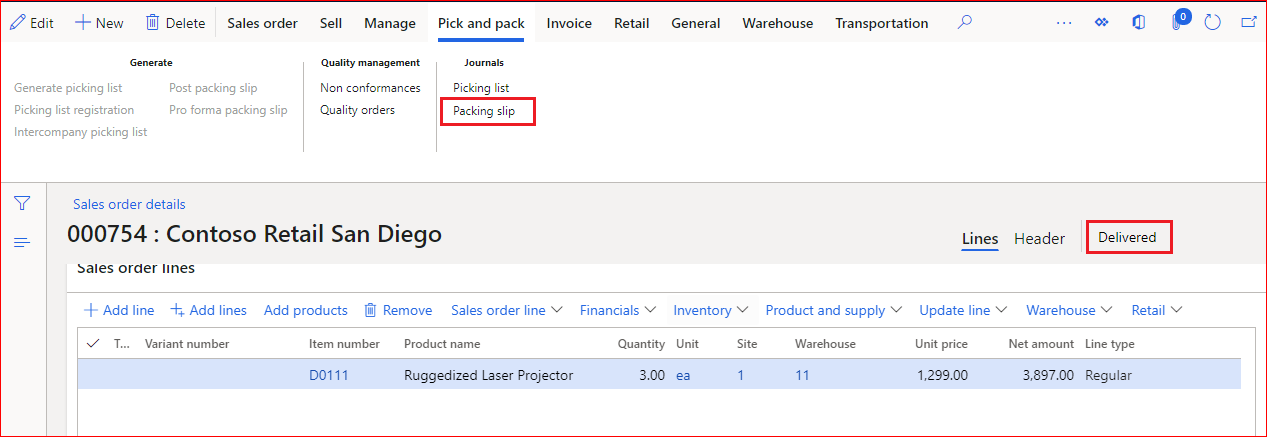Click the quantity 3.00 cell
Viewport: 1267px width, 437px height.
click(651, 376)
